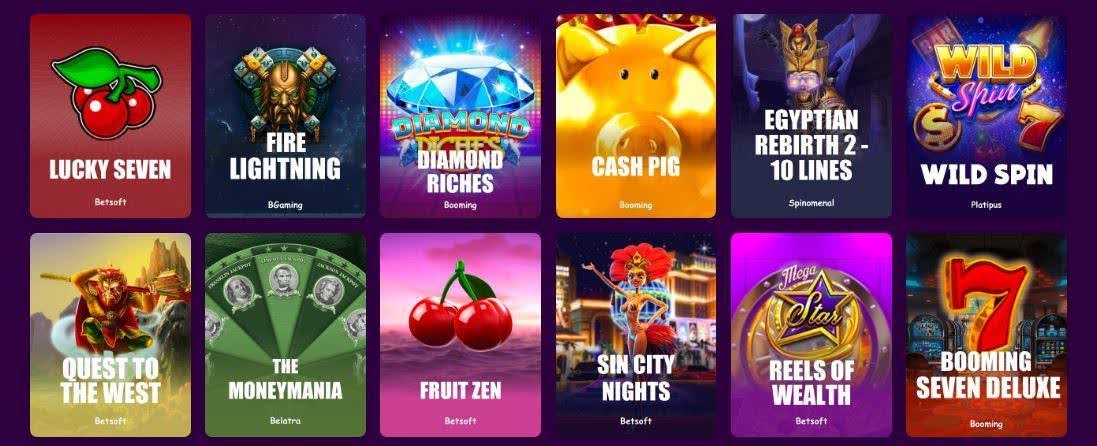Select the Diamond Riches game card
This screenshot has height=446, width=1097.
(x=460, y=116)
